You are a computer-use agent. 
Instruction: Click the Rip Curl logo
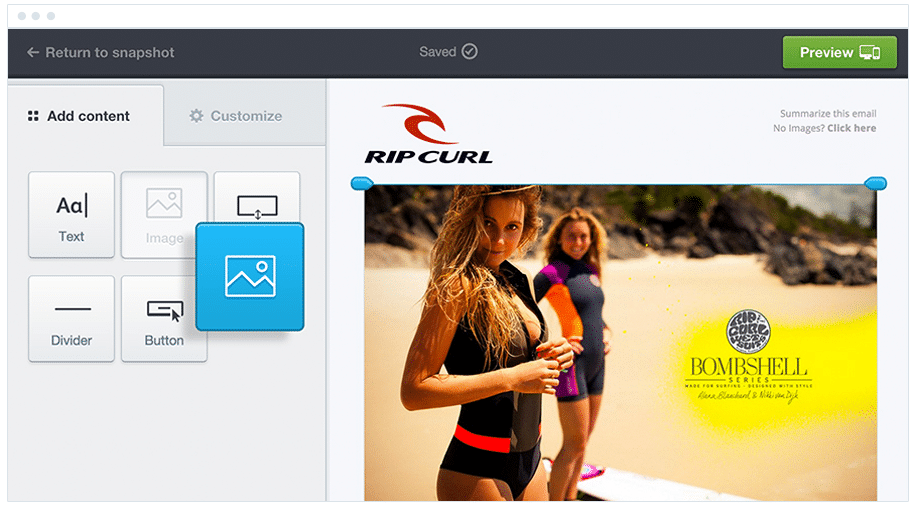click(x=428, y=133)
